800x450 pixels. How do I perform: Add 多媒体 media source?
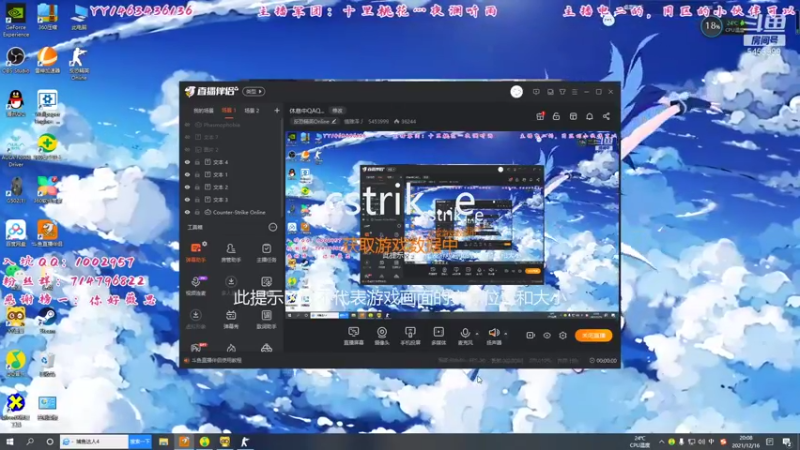point(439,336)
